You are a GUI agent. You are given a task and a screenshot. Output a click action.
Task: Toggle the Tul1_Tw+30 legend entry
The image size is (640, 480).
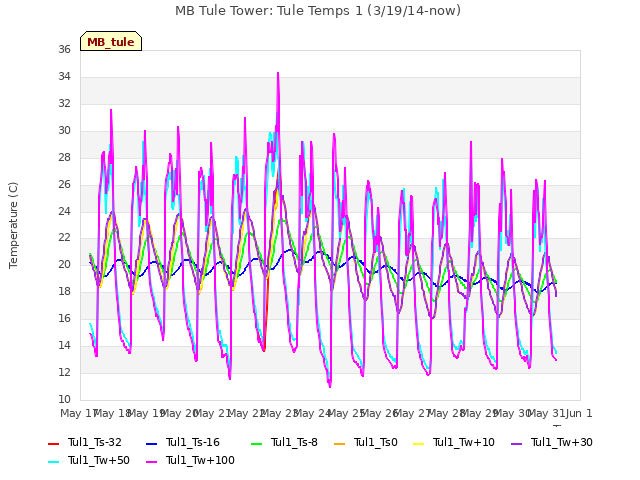tap(552, 442)
